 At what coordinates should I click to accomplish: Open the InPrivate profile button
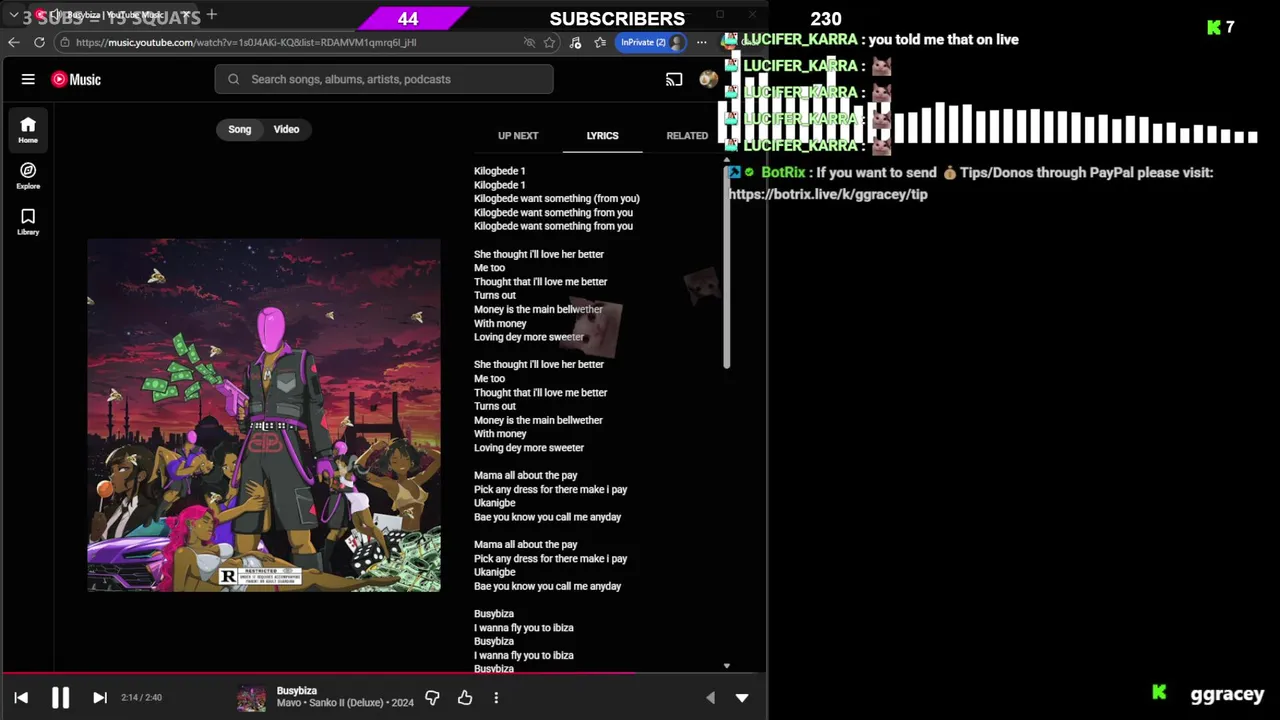[x=652, y=42]
